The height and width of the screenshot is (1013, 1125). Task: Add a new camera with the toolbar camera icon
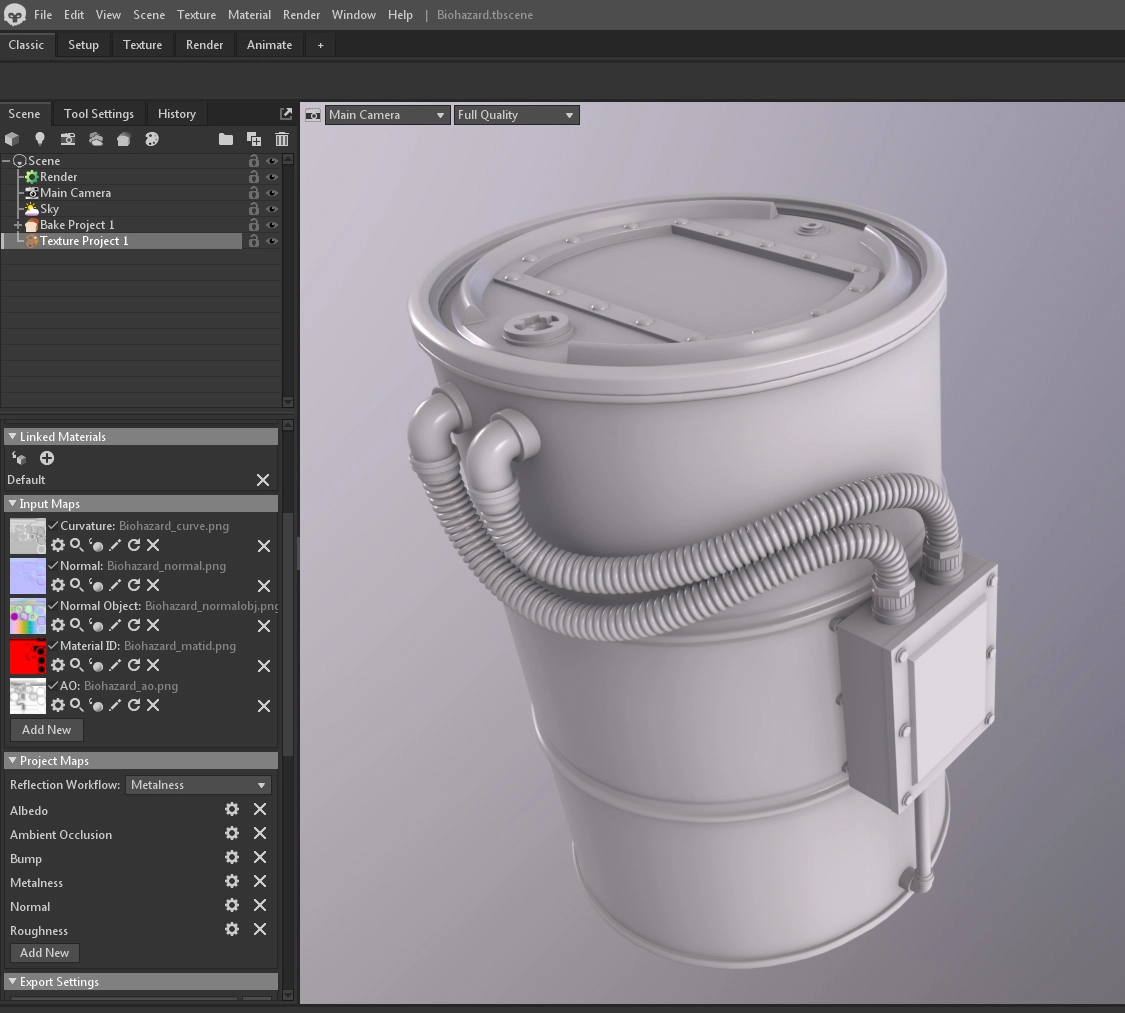pos(68,139)
